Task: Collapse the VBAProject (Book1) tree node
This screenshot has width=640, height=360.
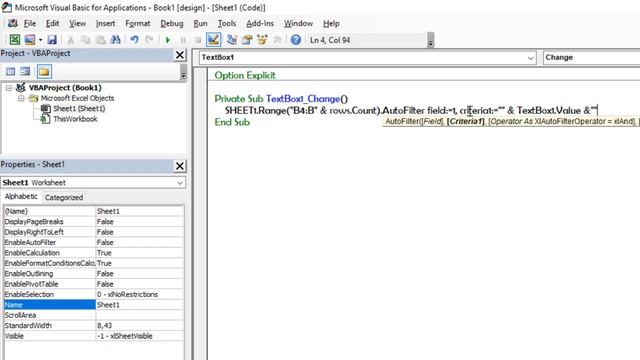Action: (9, 88)
